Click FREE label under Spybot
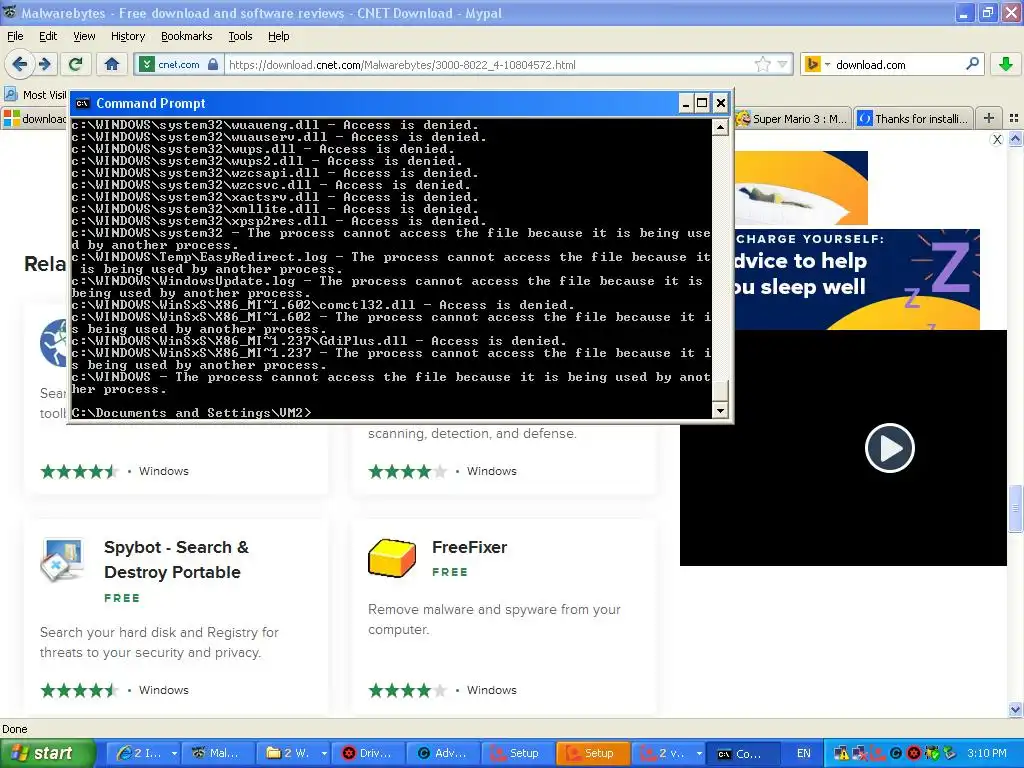 pyautogui.click(x=122, y=598)
